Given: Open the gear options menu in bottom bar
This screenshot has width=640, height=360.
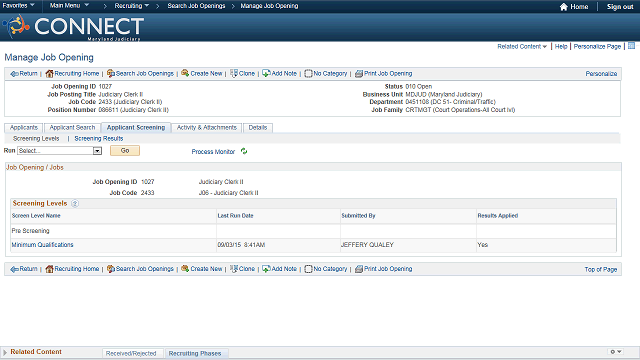Looking at the screenshot, I should click(x=616, y=352).
